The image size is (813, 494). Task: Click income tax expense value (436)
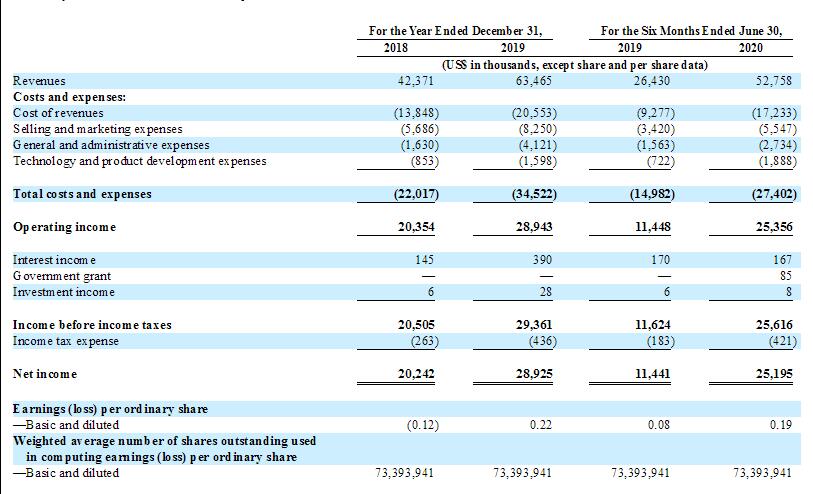click(543, 341)
